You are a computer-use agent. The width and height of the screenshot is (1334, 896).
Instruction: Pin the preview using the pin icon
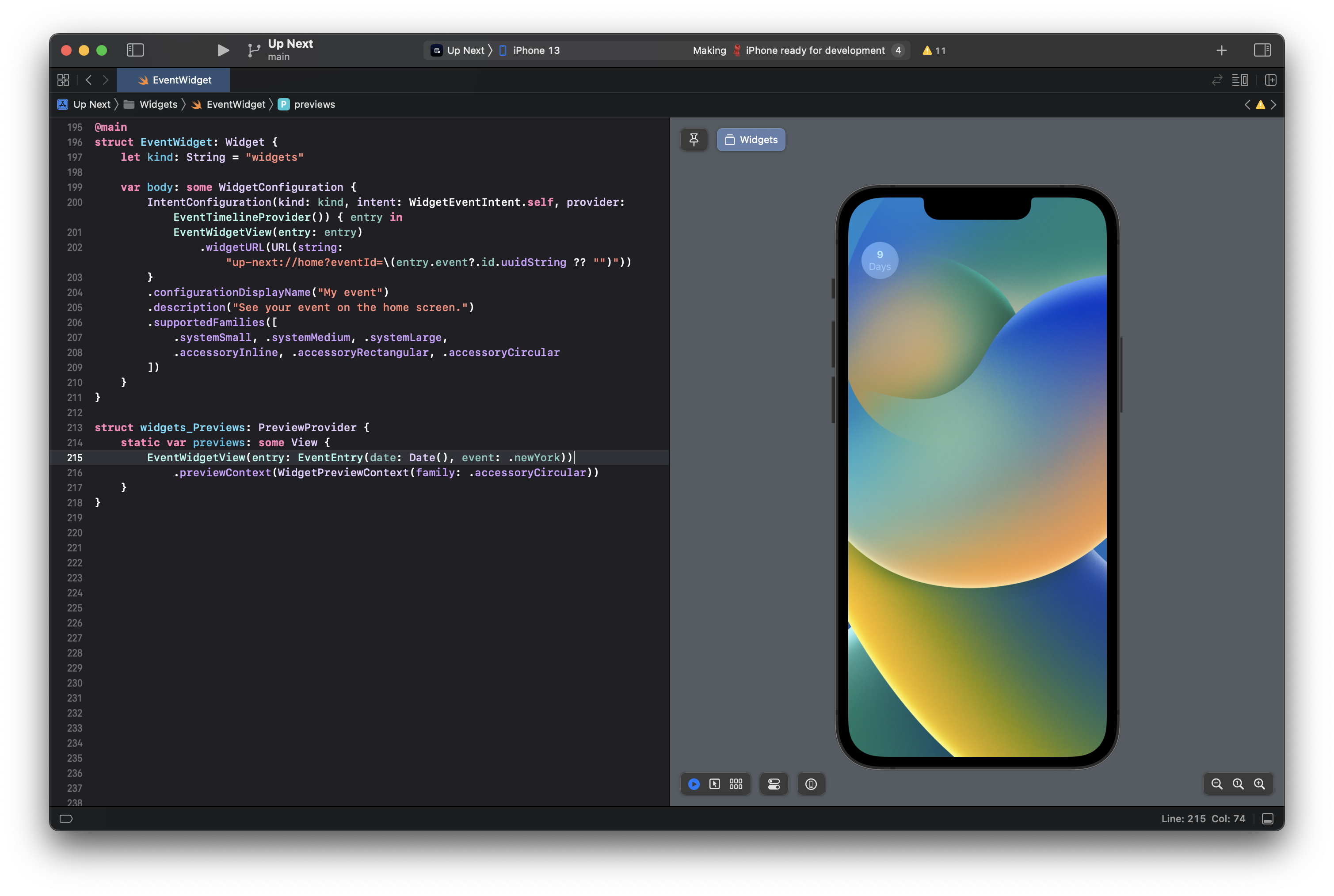coord(694,140)
